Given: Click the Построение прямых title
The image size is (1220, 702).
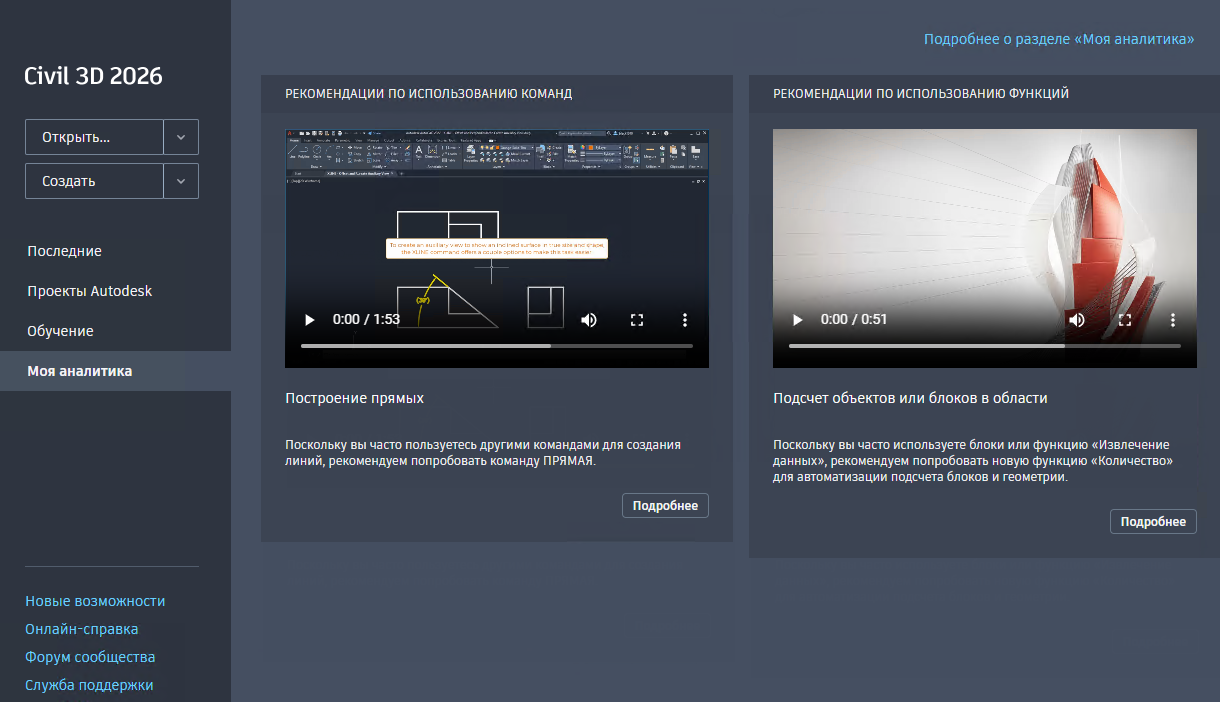Looking at the screenshot, I should coord(355,398).
